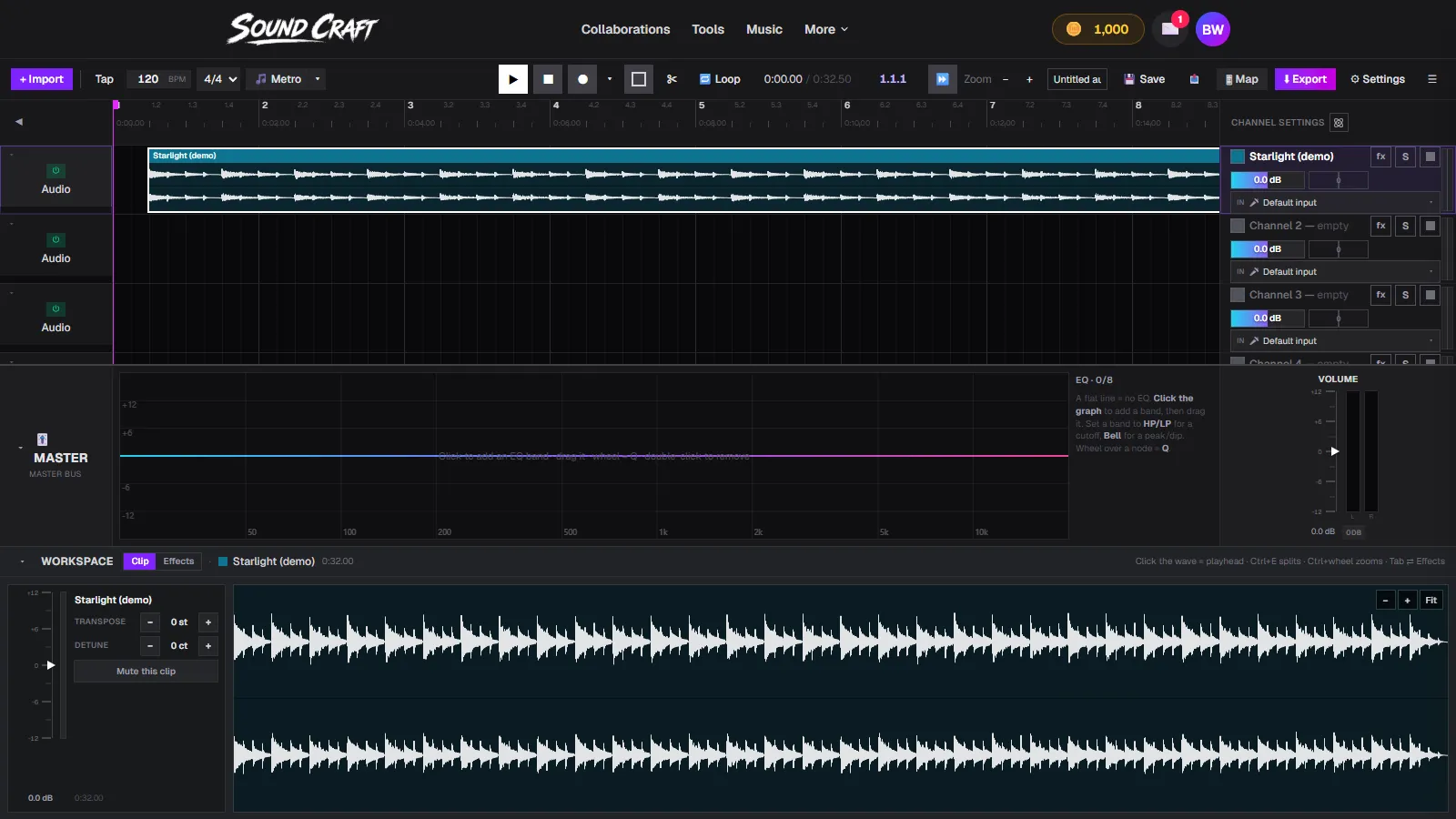The height and width of the screenshot is (819, 1456).
Task: Open the Tools menu
Action: (x=708, y=29)
